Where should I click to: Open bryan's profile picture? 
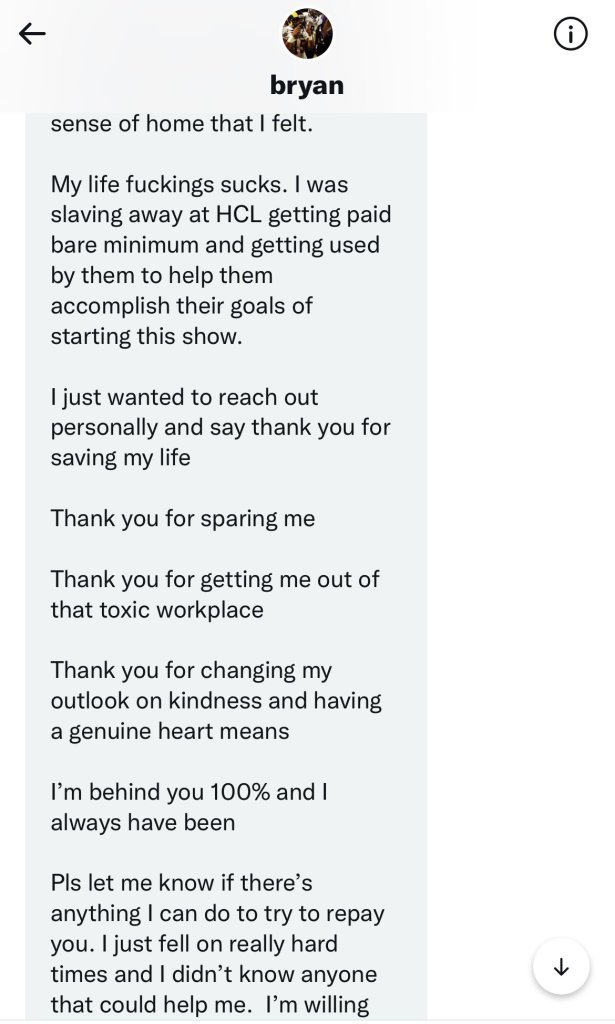coord(307,34)
